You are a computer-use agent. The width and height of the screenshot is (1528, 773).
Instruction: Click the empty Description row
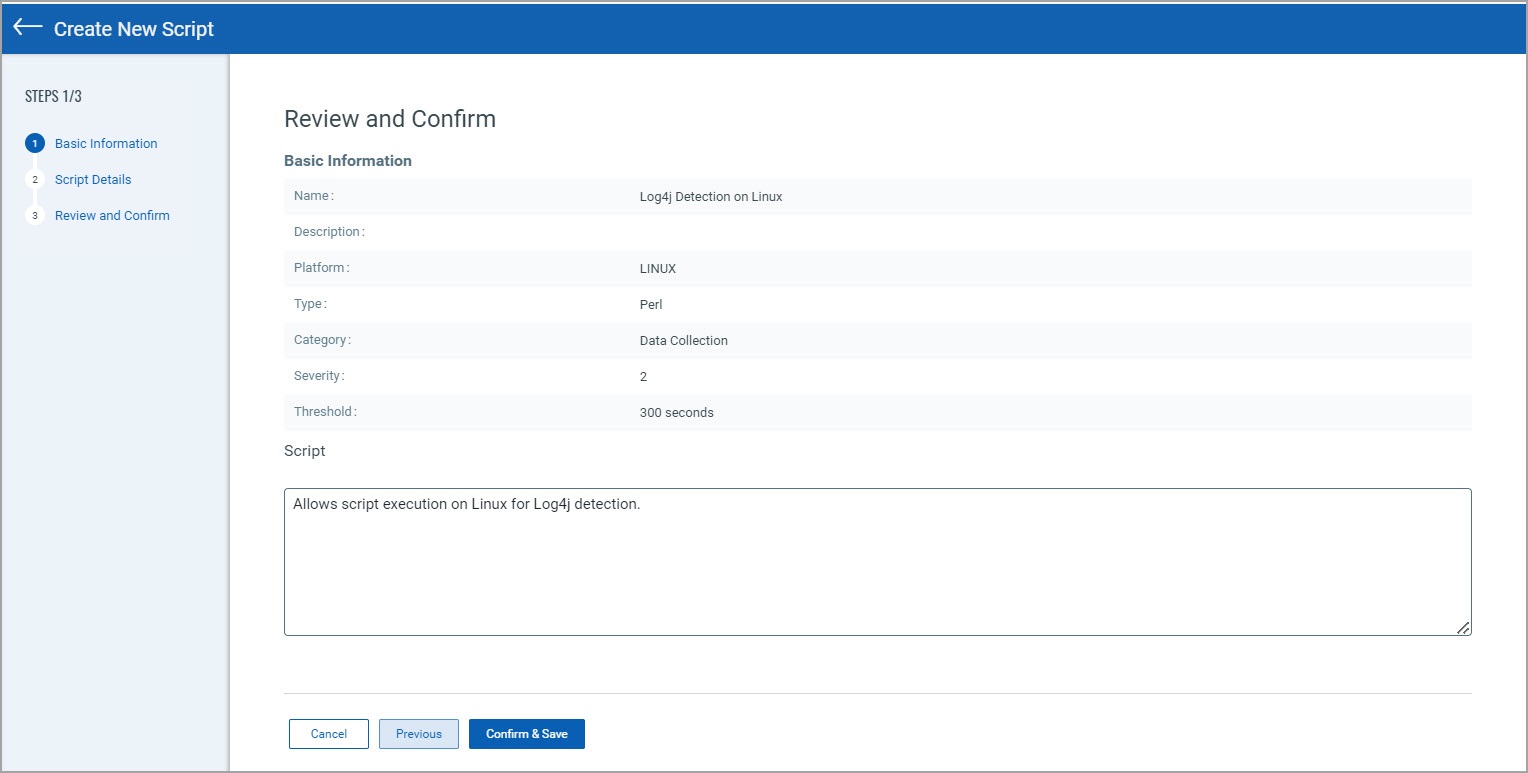click(x=877, y=232)
